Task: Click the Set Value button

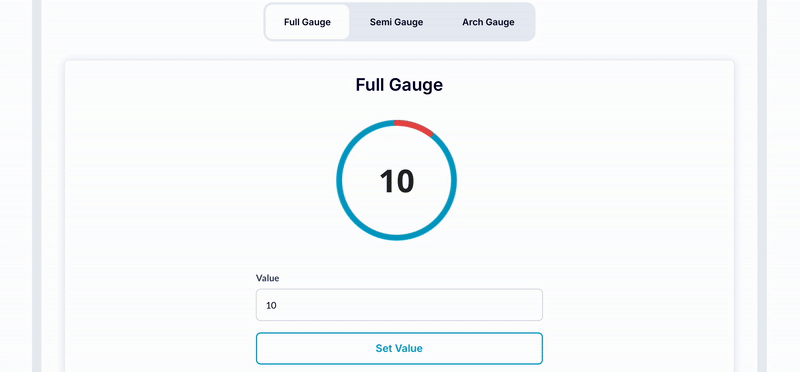Action: coord(399,349)
